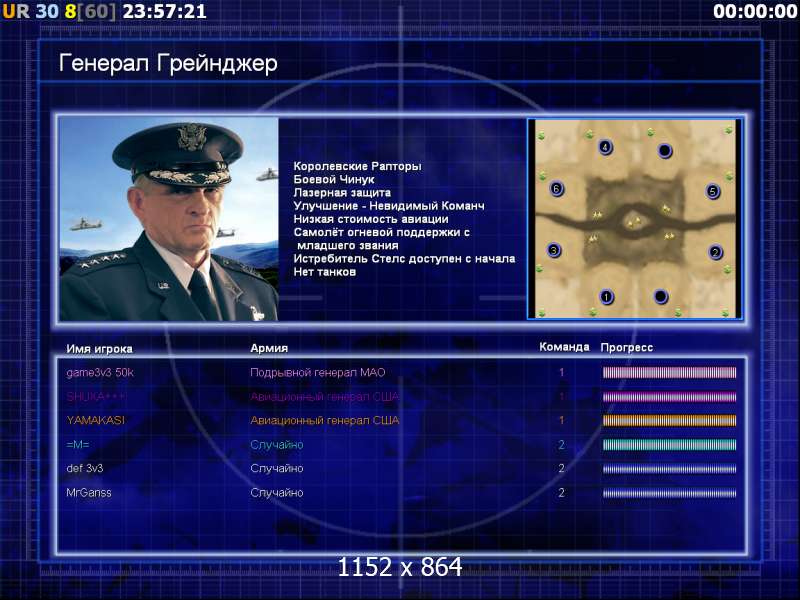The image size is (800, 600).
Task: Click YAMAKASI's army 'Авиационный генерал США'
Action: click(x=324, y=420)
